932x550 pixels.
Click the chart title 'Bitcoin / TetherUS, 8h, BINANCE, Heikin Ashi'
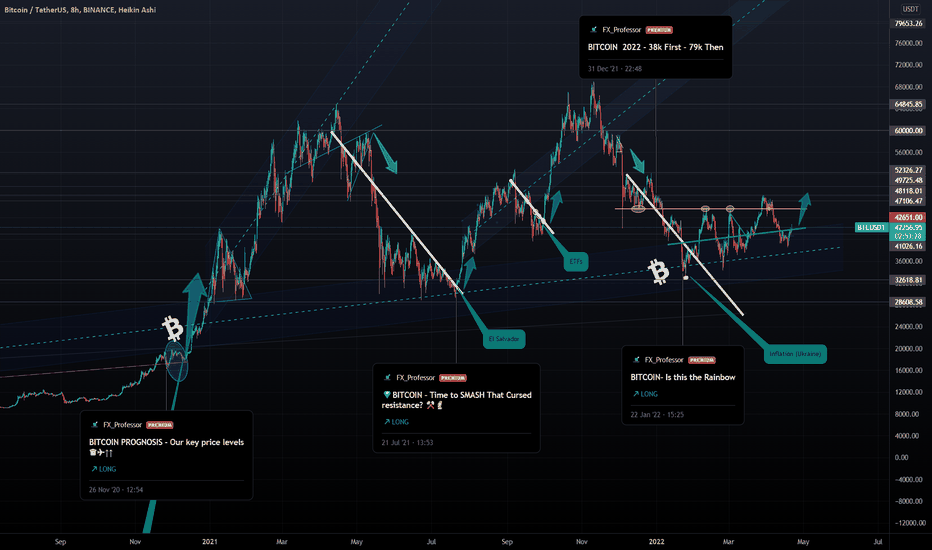tap(80, 10)
